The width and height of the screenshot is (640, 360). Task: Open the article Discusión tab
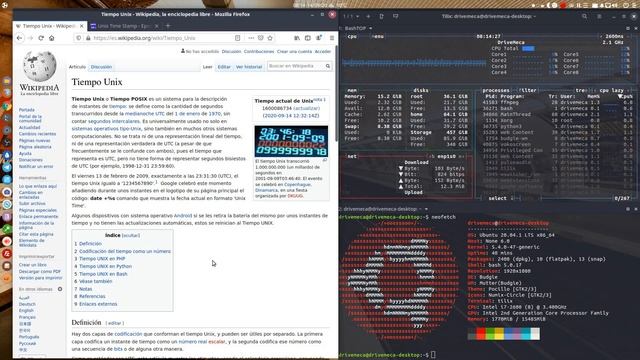(101, 67)
